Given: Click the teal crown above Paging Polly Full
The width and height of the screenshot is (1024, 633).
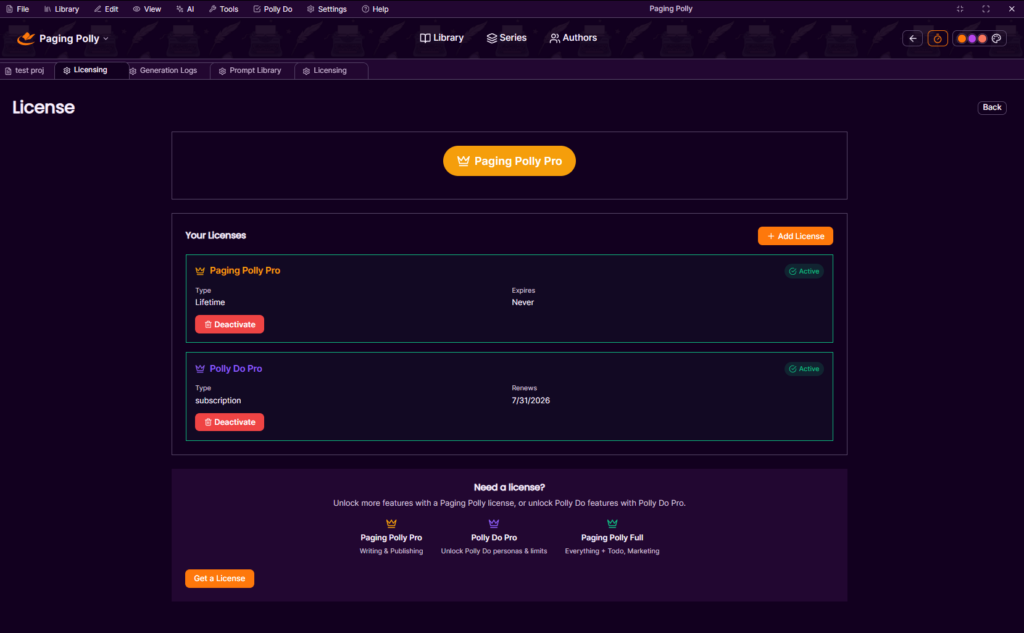Looking at the screenshot, I should (x=612, y=523).
